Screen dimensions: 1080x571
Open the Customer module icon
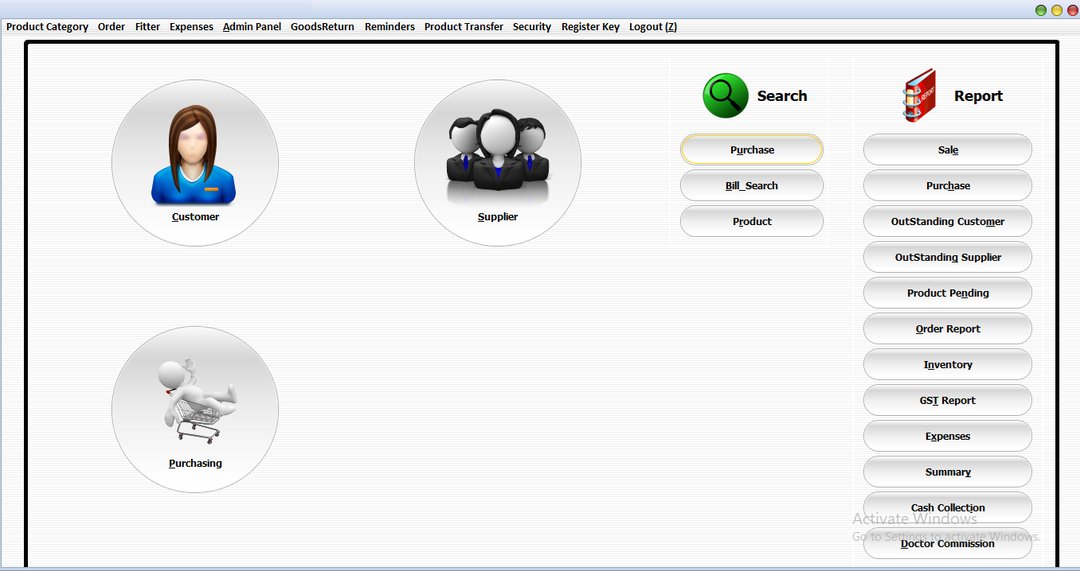pyautogui.click(x=194, y=162)
